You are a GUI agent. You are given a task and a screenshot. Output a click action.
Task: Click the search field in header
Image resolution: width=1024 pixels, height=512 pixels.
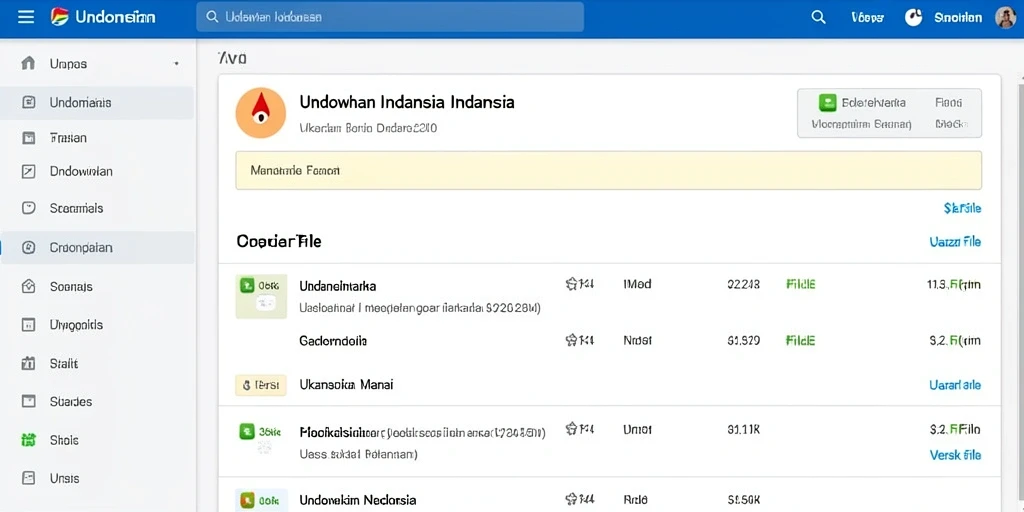(390, 17)
